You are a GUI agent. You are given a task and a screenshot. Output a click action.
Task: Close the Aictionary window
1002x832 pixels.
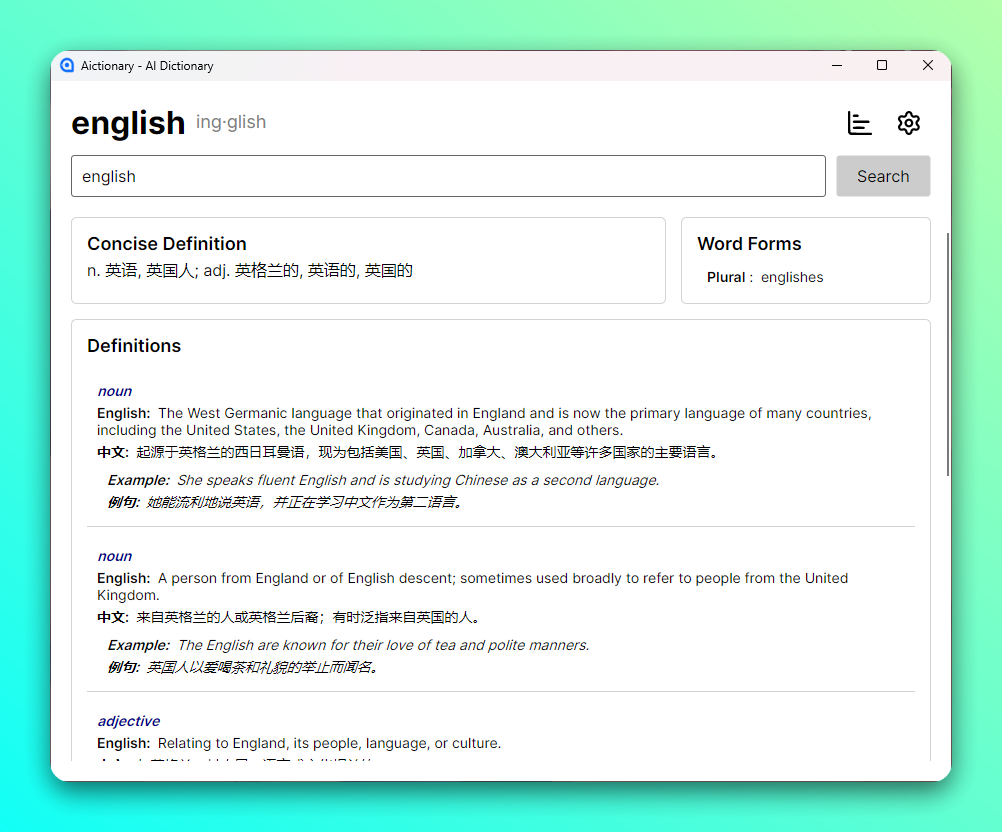click(x=928, y=66)
